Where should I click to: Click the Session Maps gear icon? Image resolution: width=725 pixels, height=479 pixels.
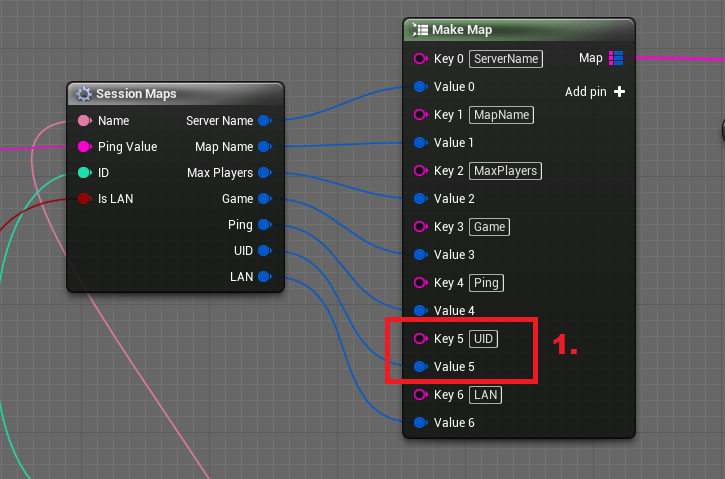(x=84, y=94)
